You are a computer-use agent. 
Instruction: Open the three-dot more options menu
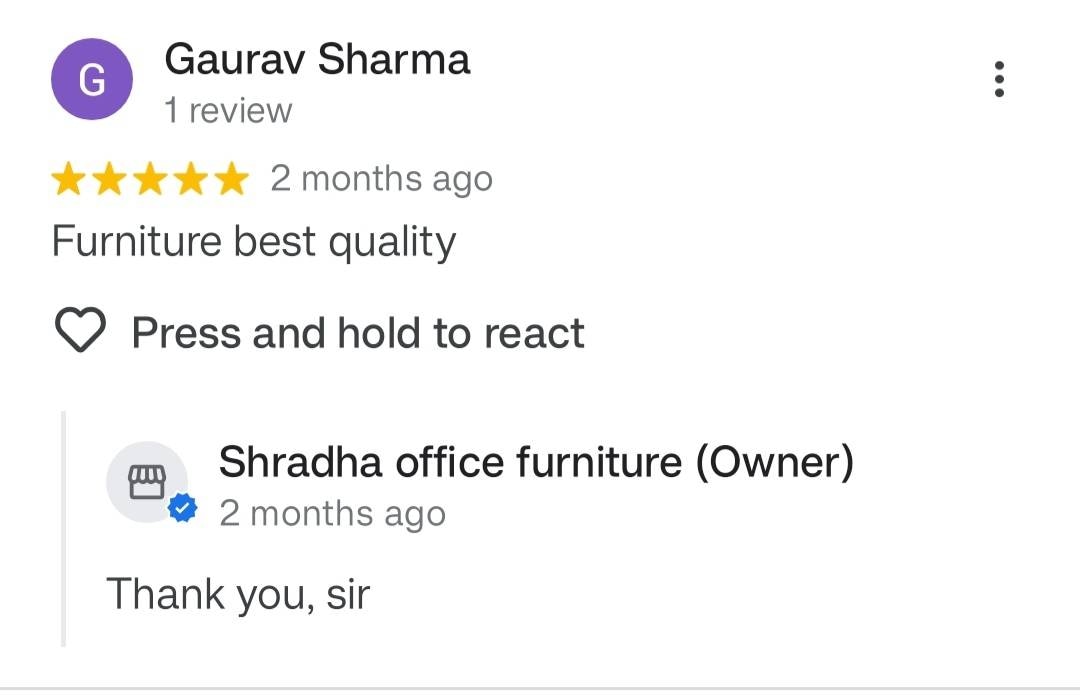999,79
